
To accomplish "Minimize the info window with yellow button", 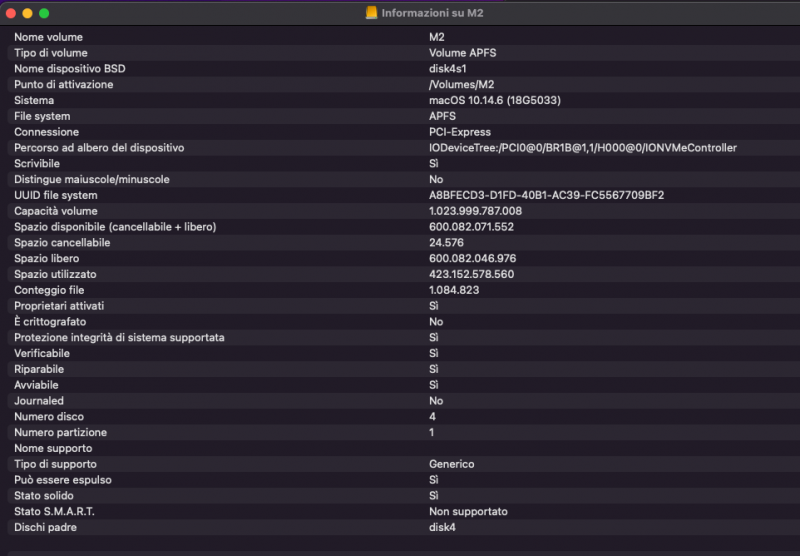I will [27, 13].
